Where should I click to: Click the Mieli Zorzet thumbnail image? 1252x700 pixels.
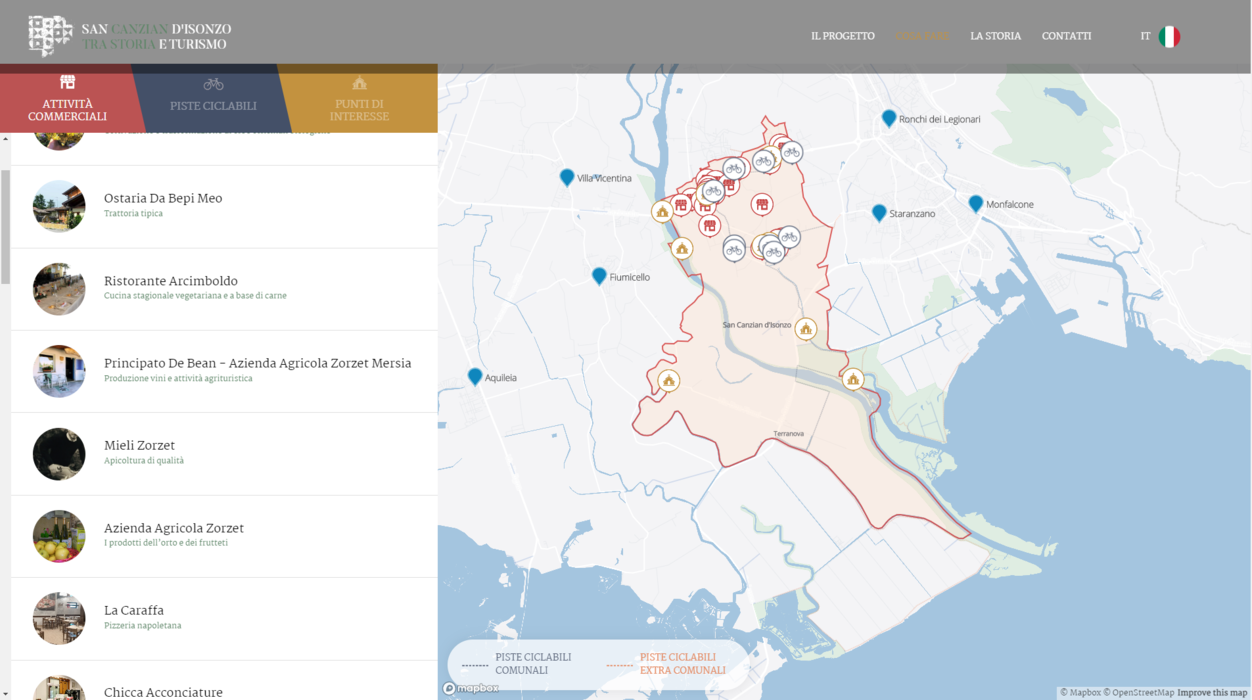(x=59, y=454)
